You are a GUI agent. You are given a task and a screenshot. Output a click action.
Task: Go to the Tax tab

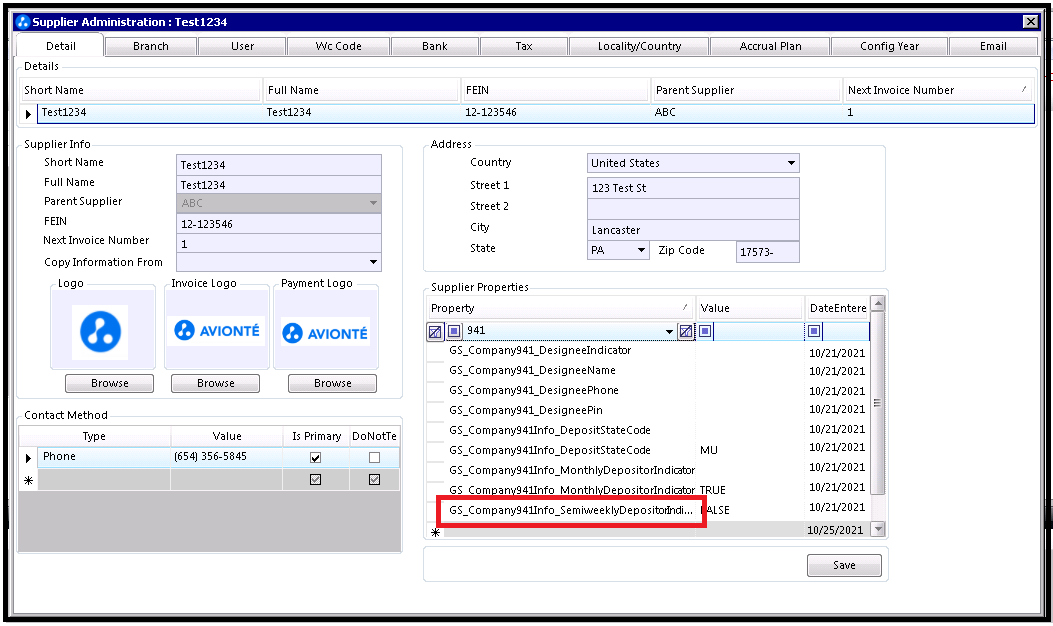coord(524,46)
